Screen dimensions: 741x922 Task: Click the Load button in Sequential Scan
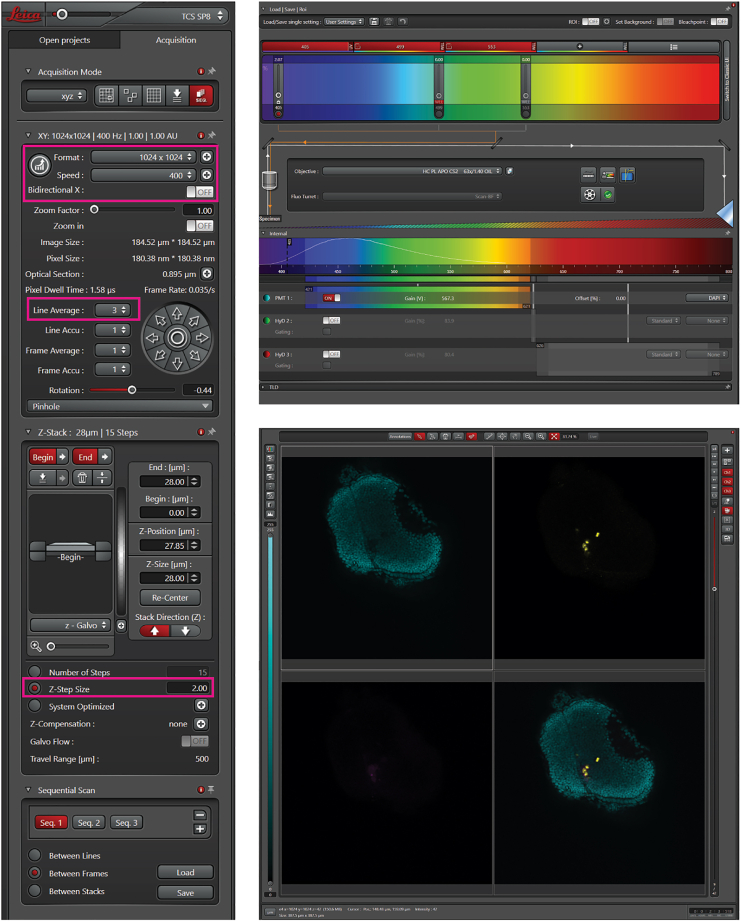pos(186,872)
